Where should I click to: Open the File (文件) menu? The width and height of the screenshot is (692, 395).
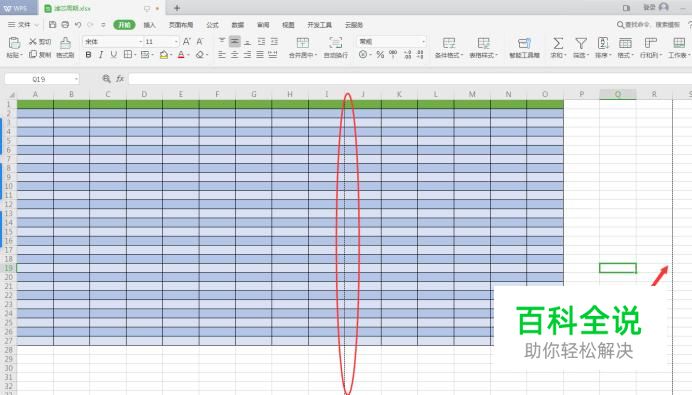point(23,25)
